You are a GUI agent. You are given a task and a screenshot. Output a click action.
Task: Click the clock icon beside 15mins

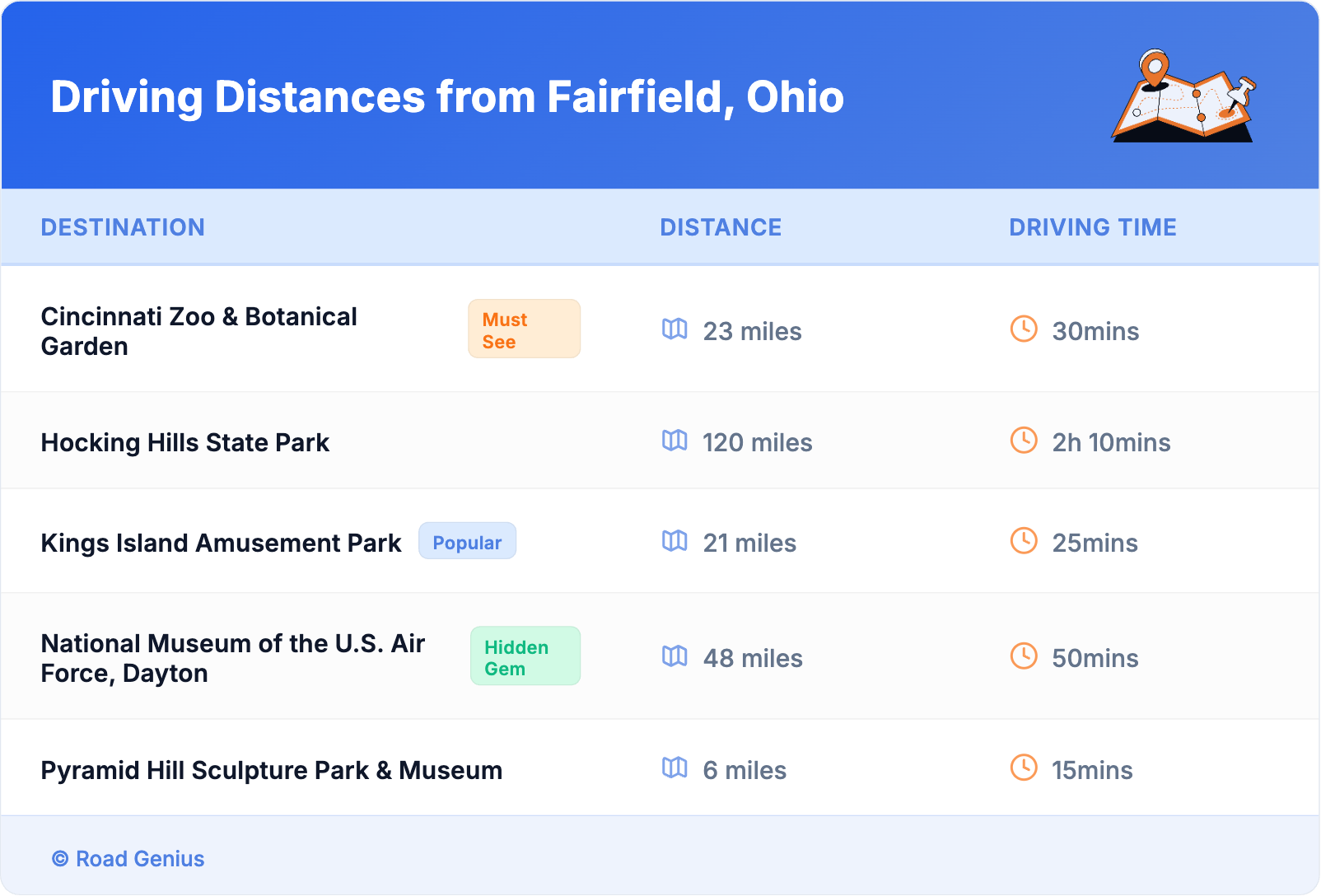tap(1024, 768)
